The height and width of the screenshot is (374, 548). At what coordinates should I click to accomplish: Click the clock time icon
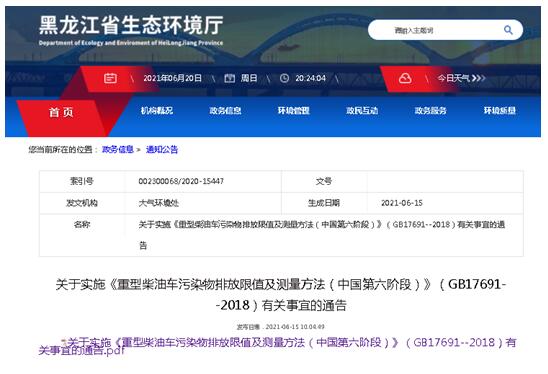284,78
